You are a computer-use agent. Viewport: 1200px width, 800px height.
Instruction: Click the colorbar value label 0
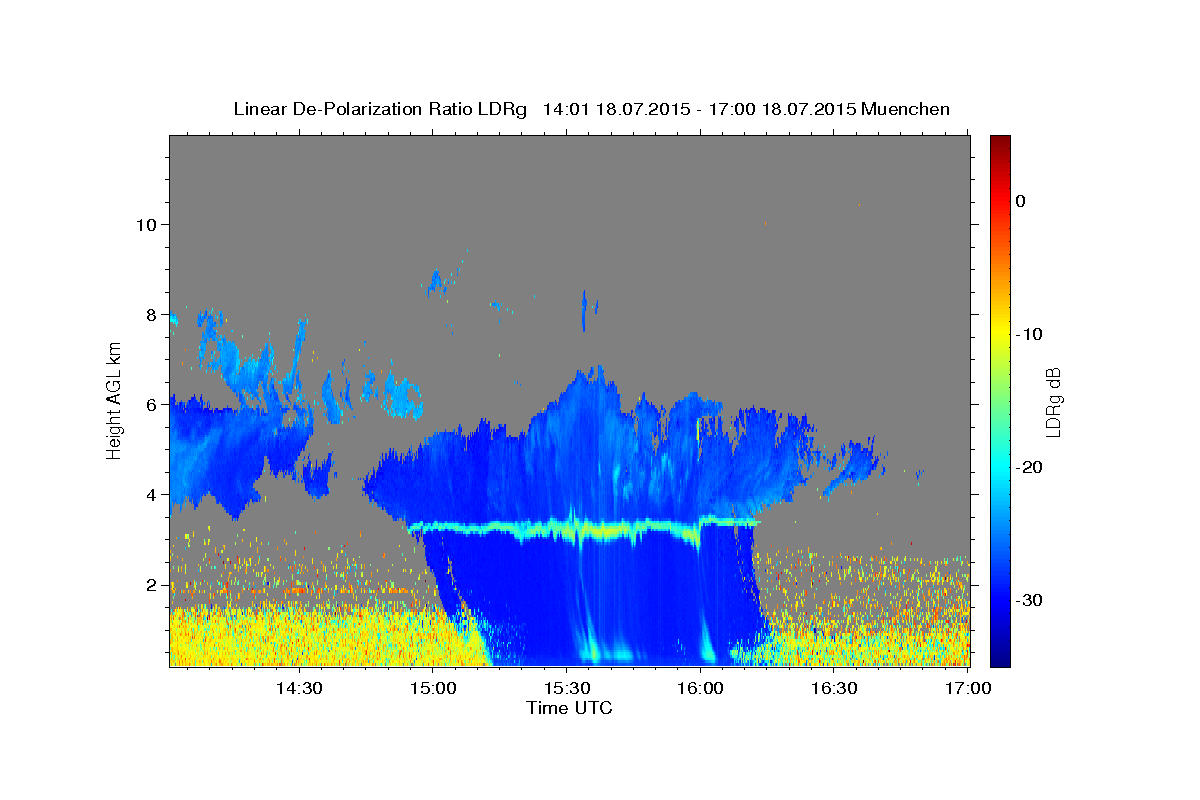tap(1020, 201)
